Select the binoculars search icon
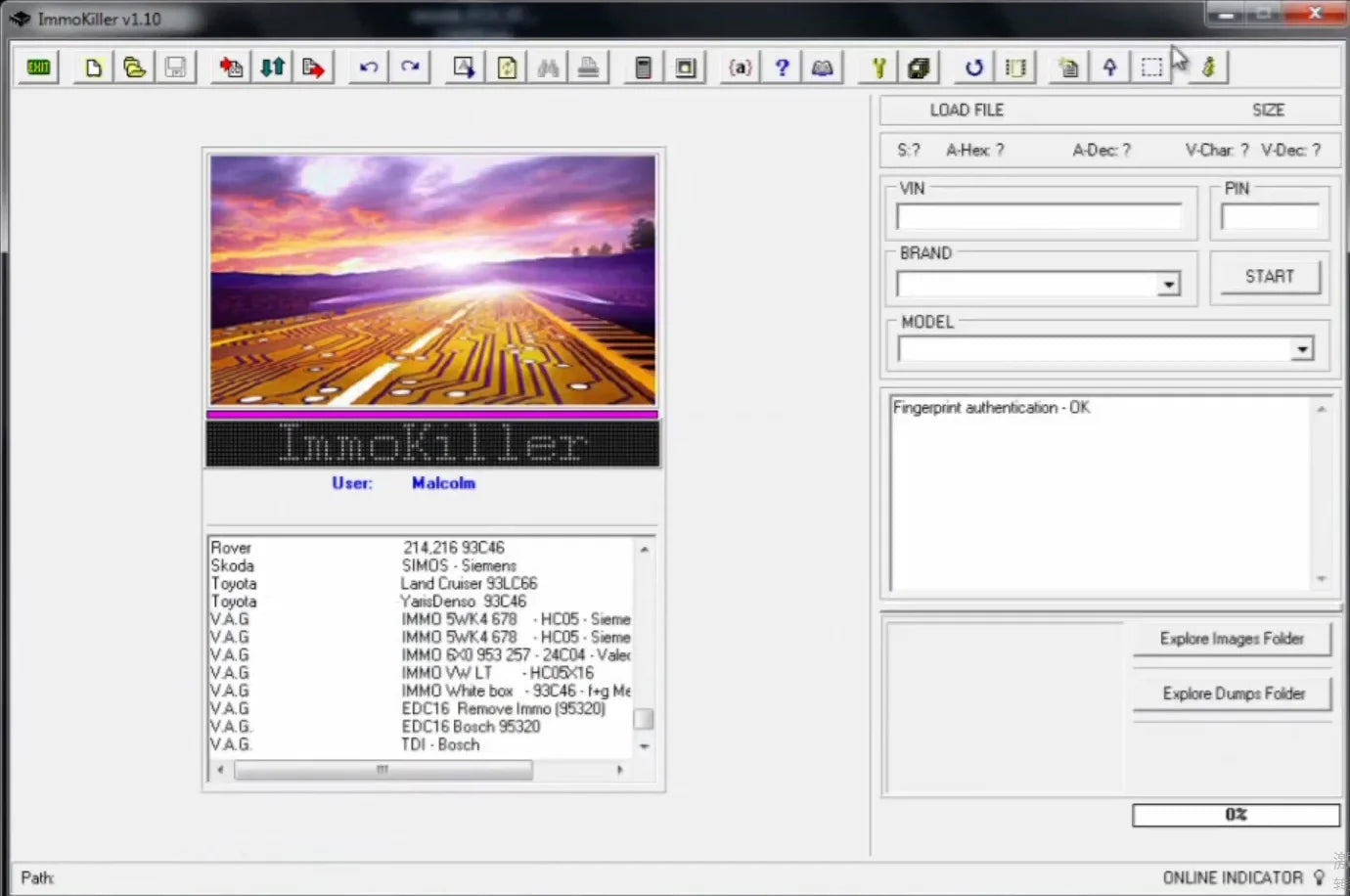 547,67
